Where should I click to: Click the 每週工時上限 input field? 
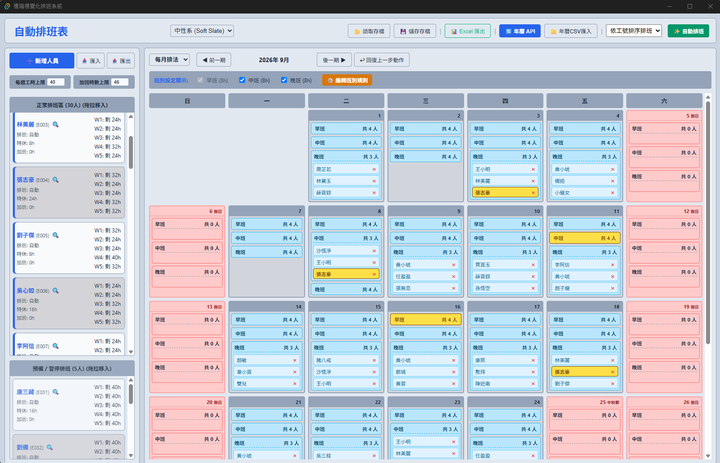coord(56,82)
